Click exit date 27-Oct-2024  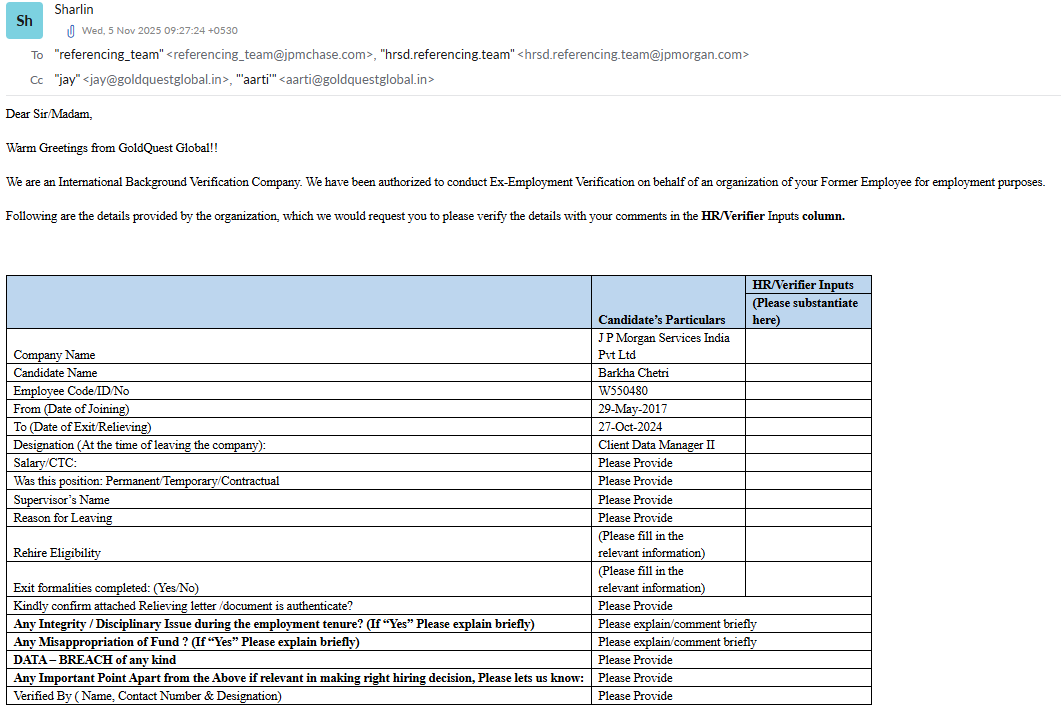click(630, 427)
